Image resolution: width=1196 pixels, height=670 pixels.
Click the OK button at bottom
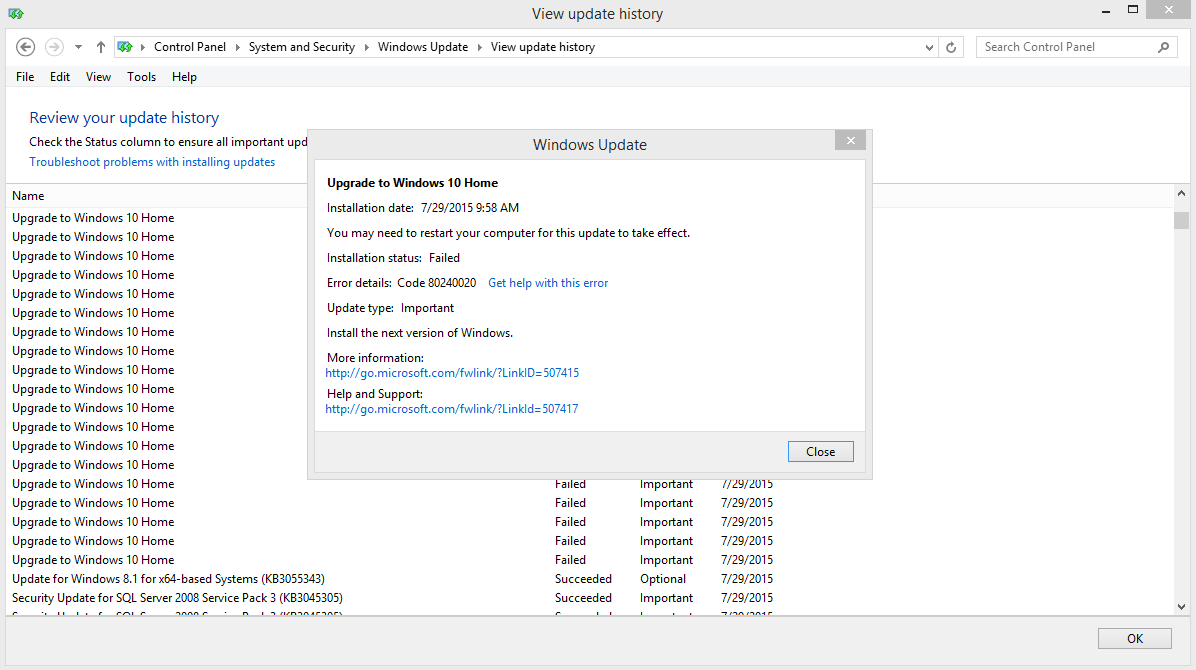1134,639
